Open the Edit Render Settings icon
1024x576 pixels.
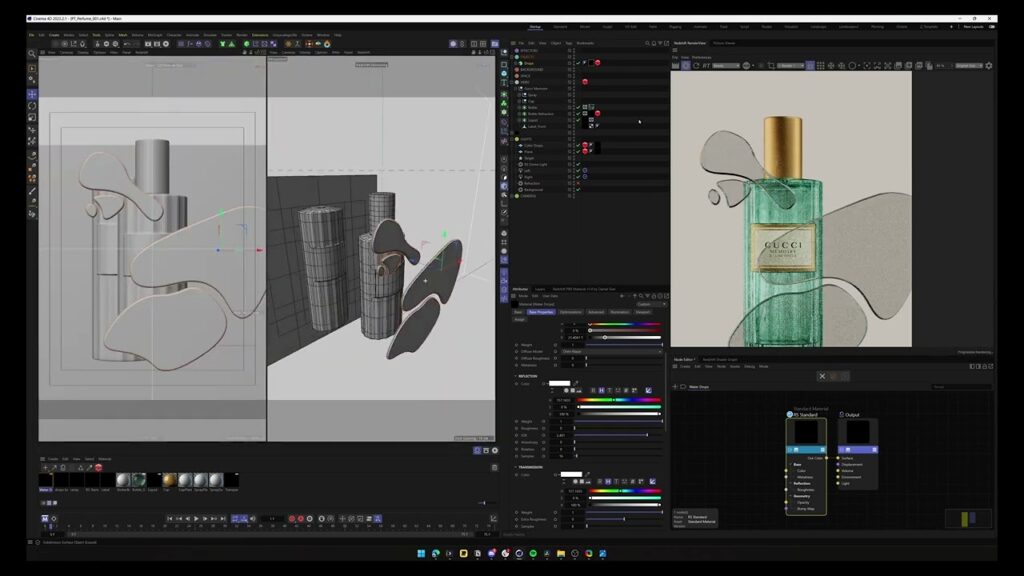tap(166, 44)
